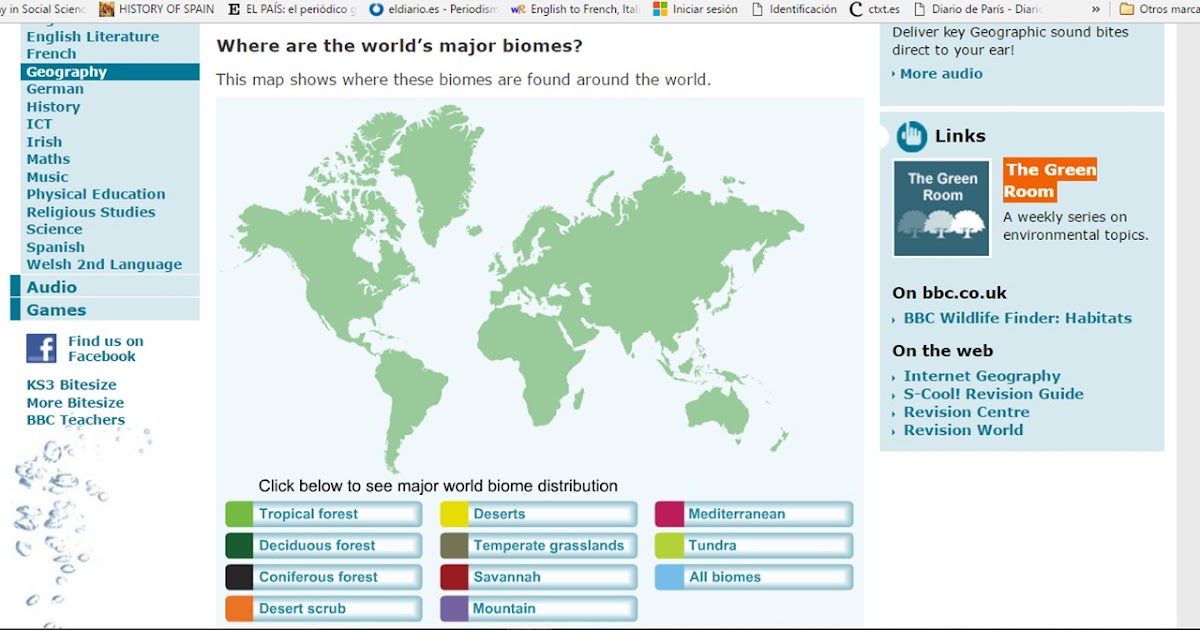The height and width of the screenshot is (630, 1200).
Task: Select the History subject in the sidebar
Action: 54,106
